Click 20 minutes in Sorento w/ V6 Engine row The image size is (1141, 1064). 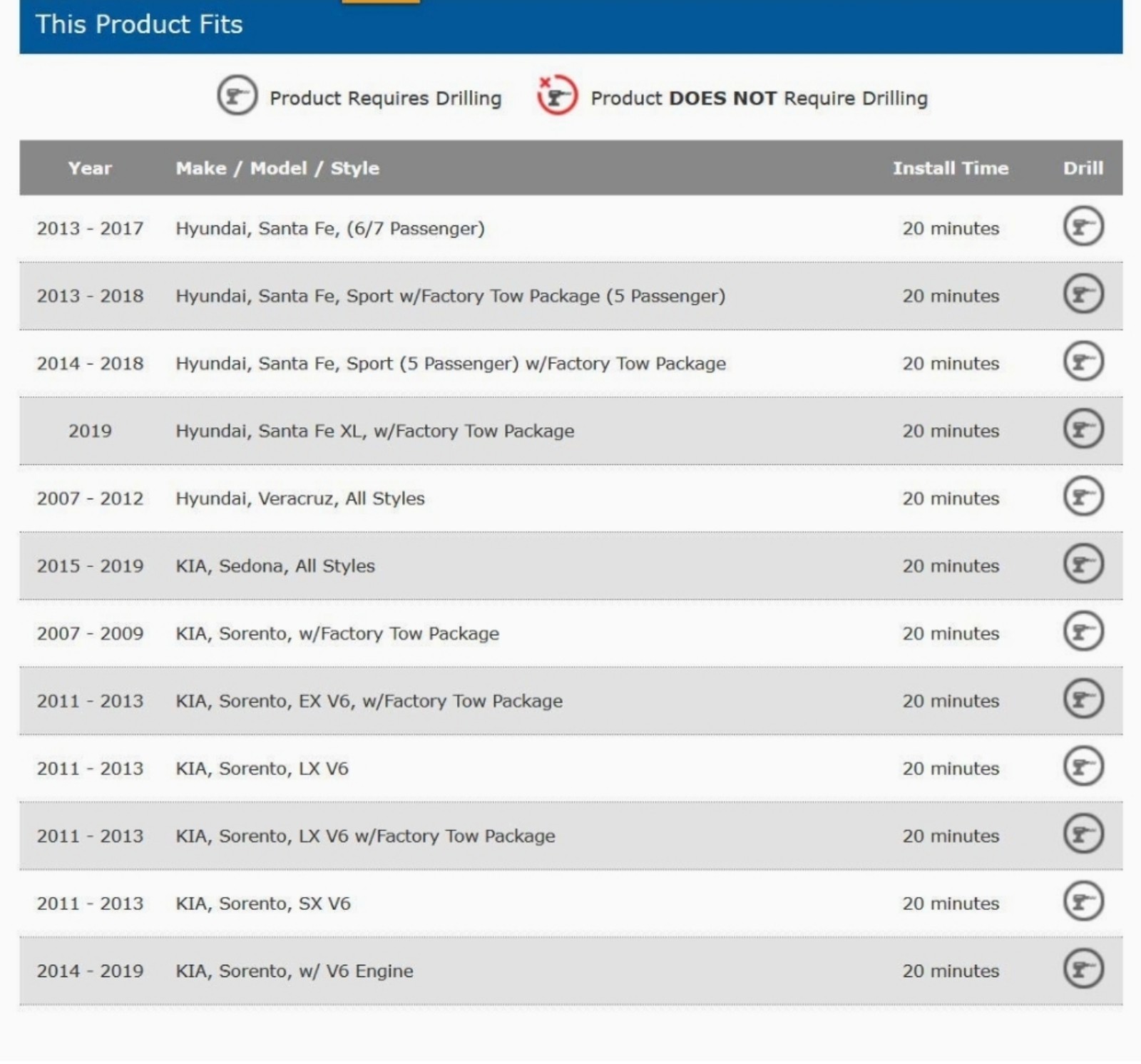tap(951, 971)
